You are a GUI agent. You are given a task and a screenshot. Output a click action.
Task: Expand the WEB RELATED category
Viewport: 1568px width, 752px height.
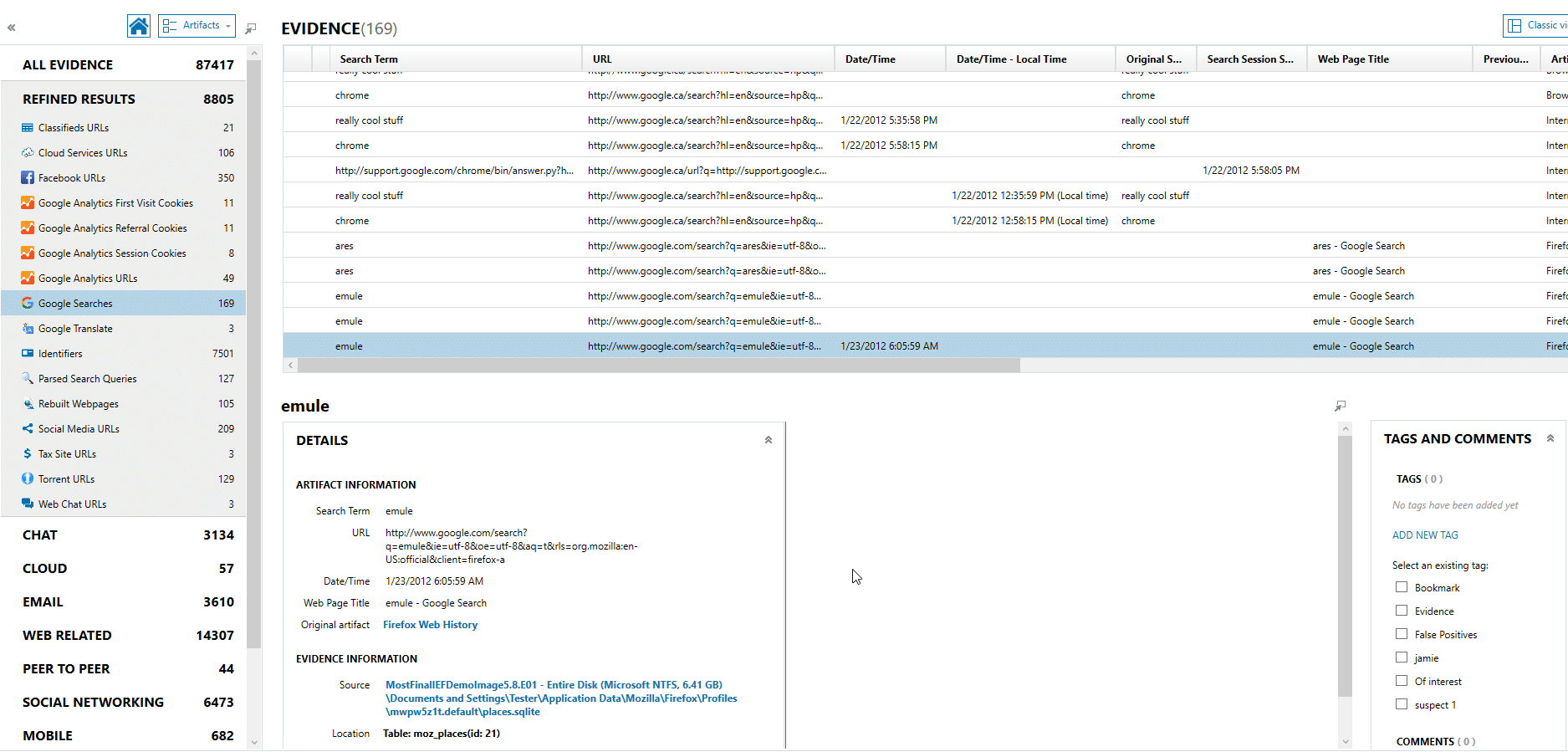coord(128,635)
